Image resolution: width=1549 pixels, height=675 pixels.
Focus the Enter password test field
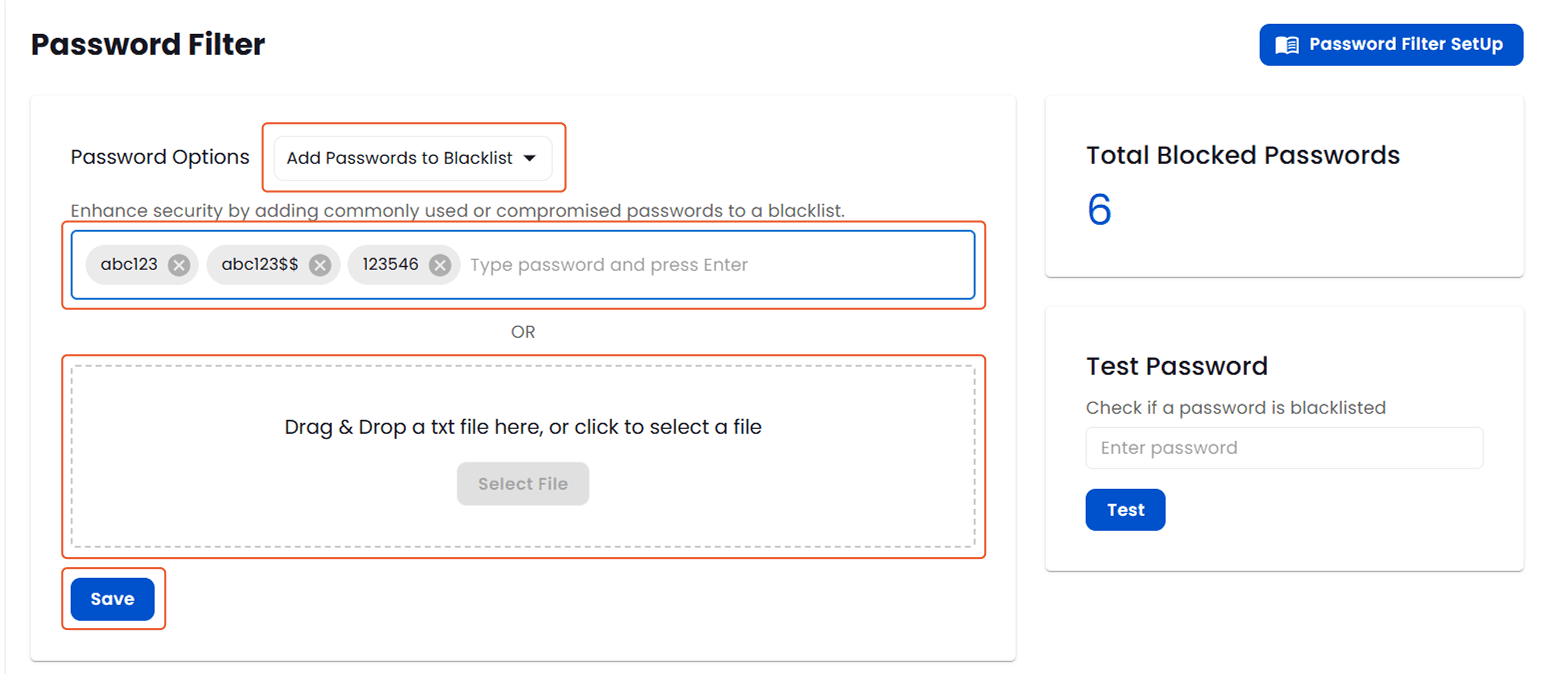pyautogui.click(x=1284, y=447)
